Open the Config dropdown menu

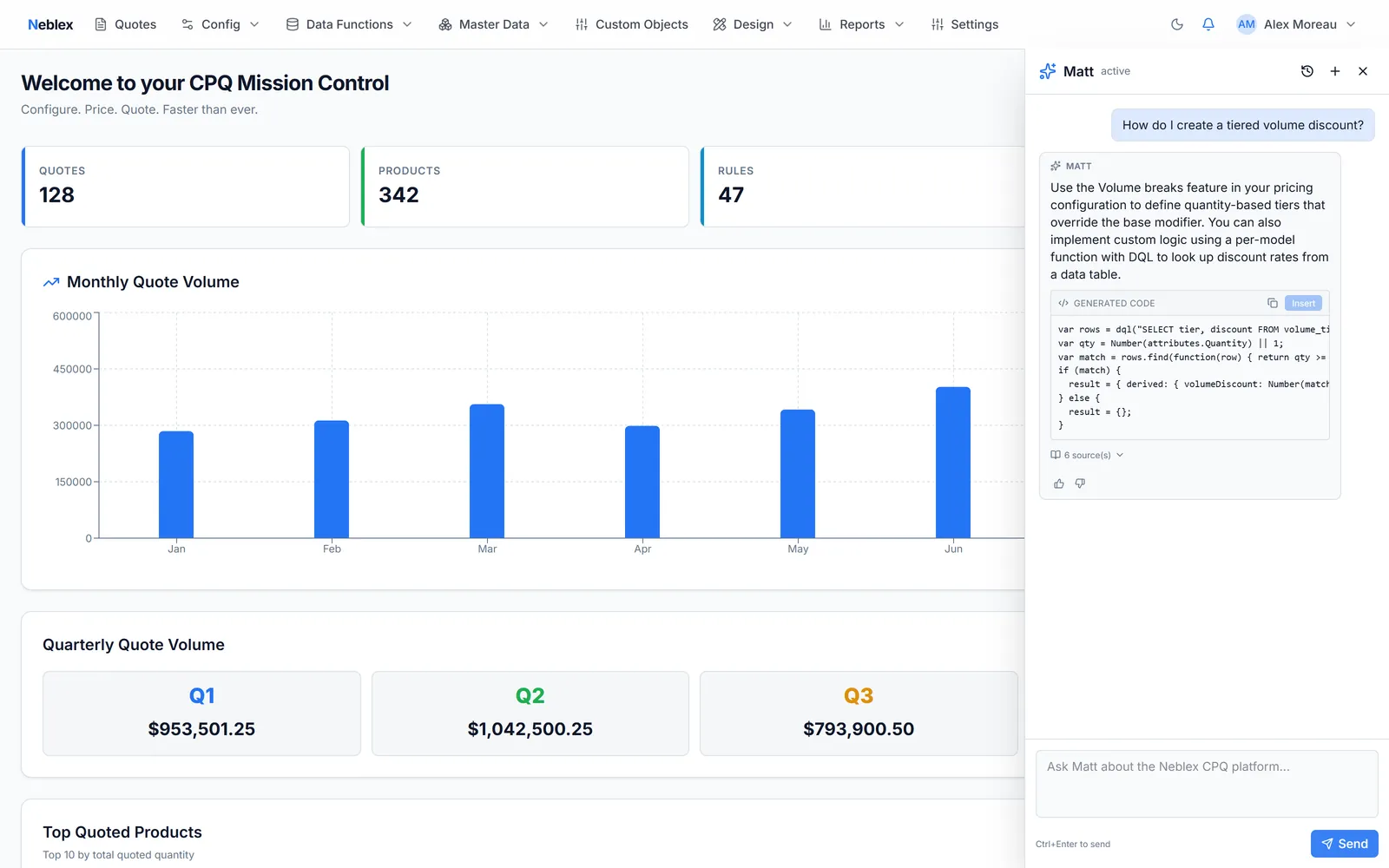pos(221,24)
